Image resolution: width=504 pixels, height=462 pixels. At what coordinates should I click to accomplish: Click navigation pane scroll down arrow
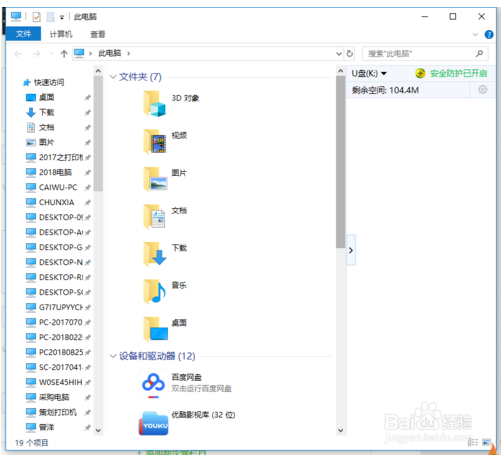[98, 430]
